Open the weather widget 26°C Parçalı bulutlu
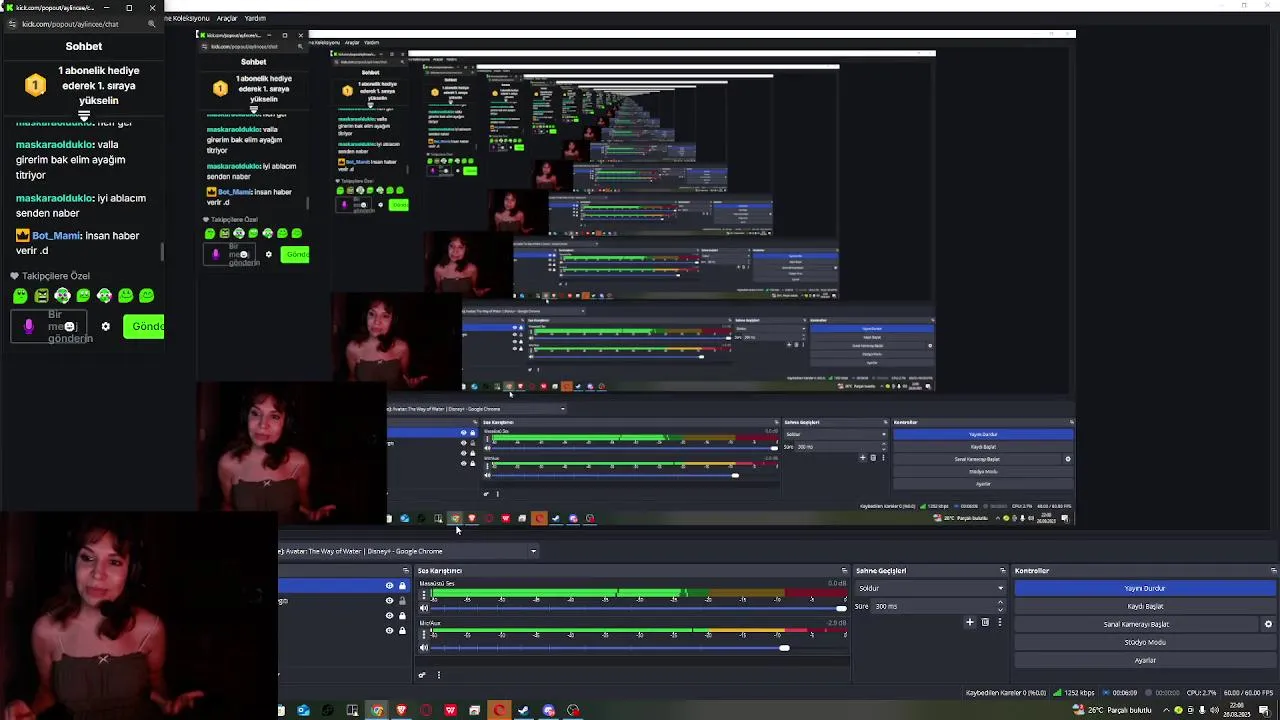Screen dimensions: 1280x720 pyautogui.click(x=1112, y=710)
